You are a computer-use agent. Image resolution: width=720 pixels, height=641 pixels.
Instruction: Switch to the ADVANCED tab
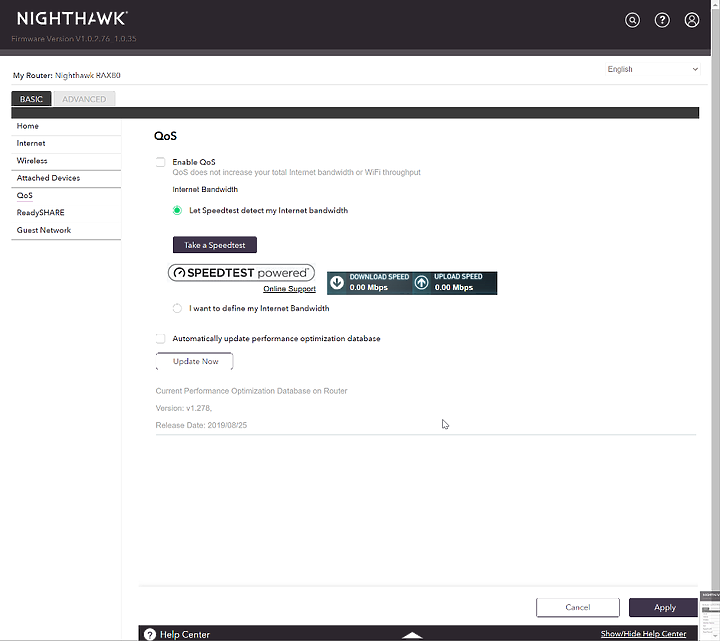point(84,99)
